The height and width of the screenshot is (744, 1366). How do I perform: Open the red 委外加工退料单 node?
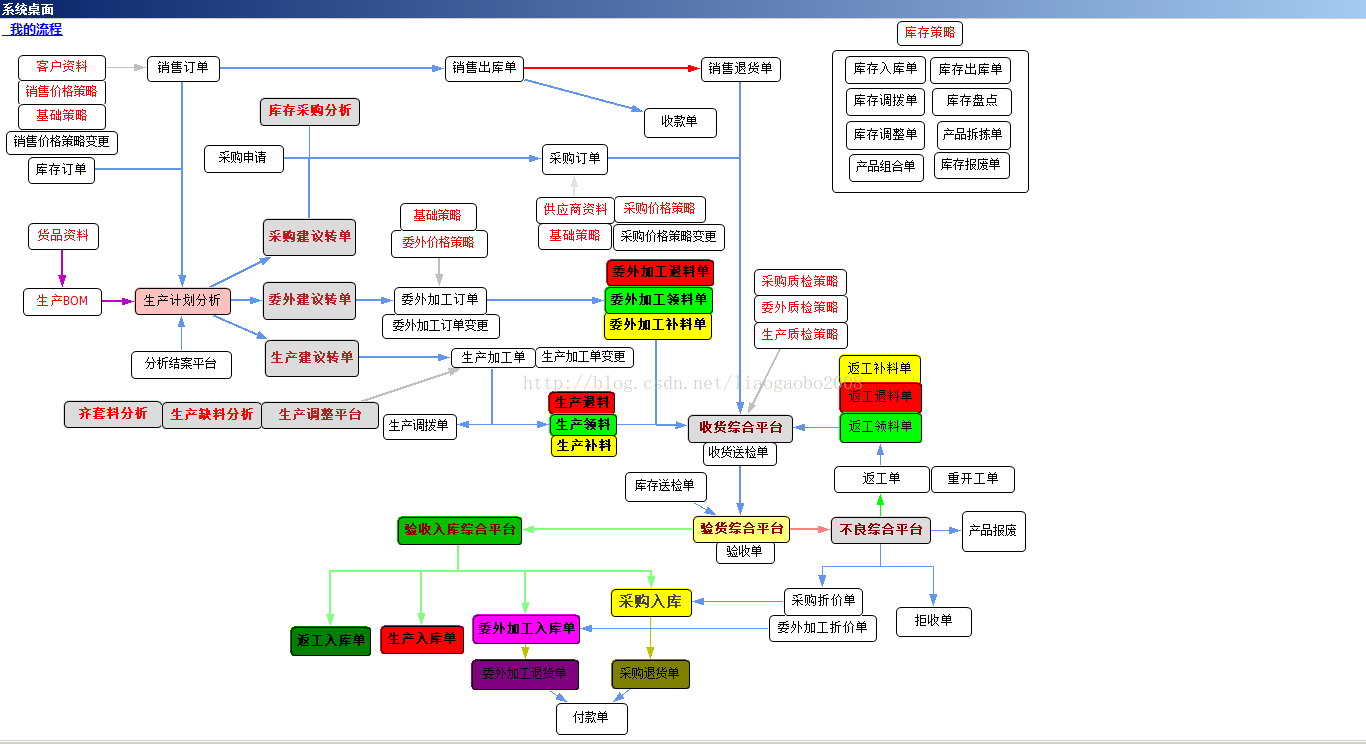tap(660, 272)
